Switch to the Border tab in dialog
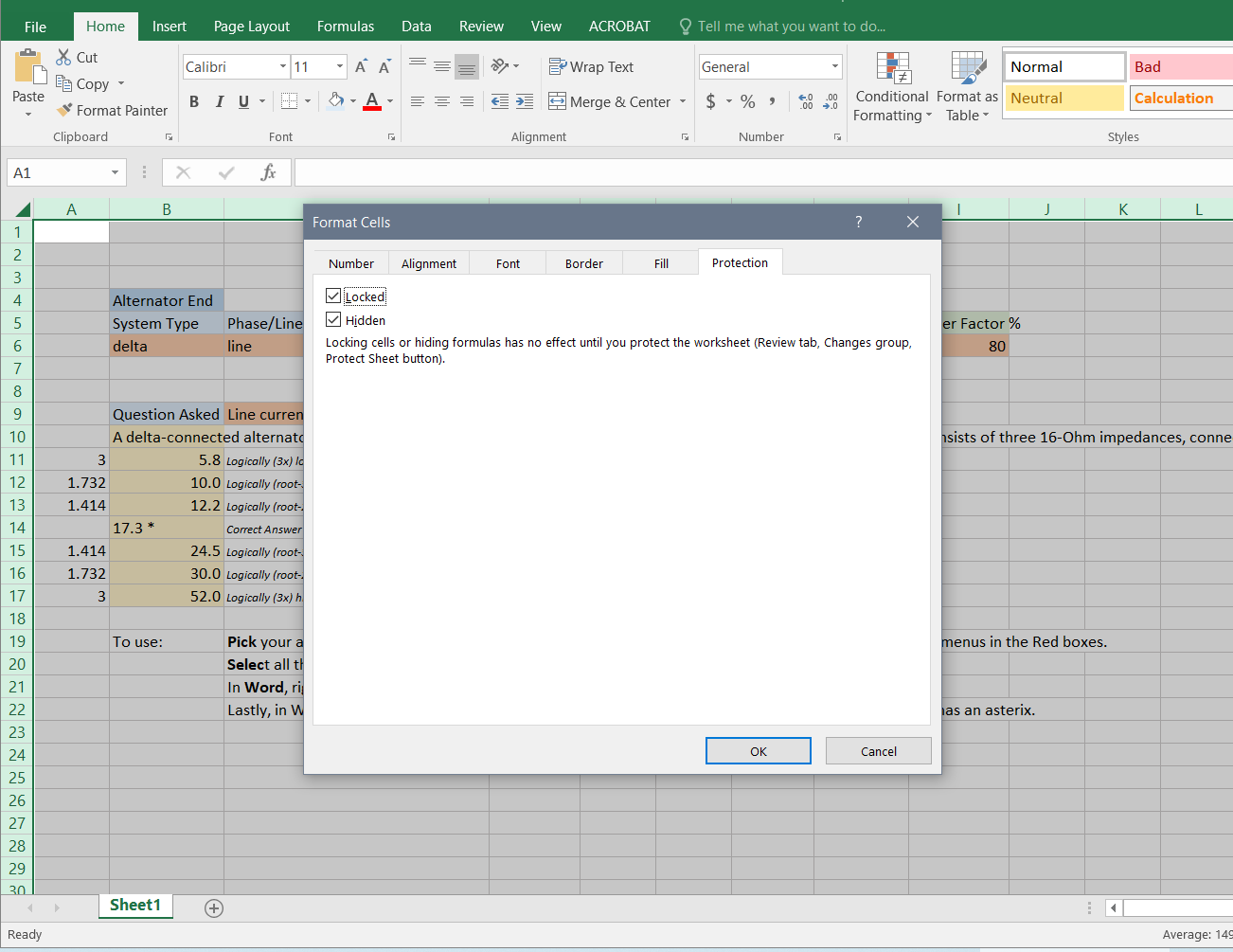The width and height of the screenshot is (1233, 952). (584, 263)
